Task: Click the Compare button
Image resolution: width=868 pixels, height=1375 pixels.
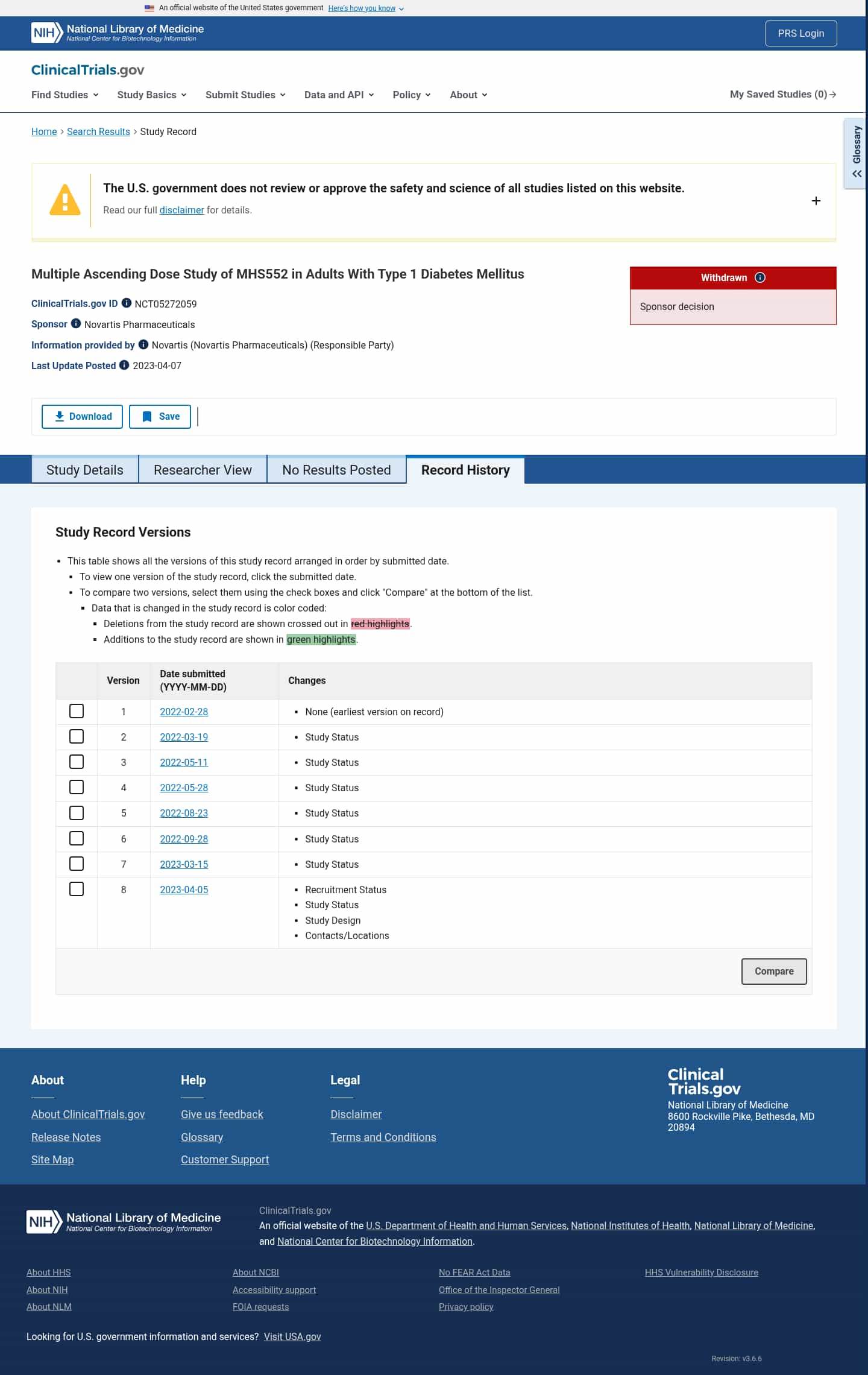Action: tap(774, 971)
